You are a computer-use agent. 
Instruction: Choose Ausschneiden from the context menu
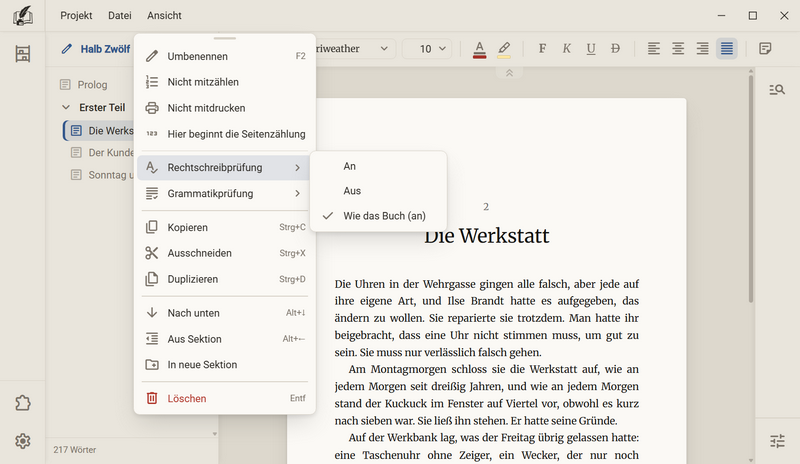223,253
